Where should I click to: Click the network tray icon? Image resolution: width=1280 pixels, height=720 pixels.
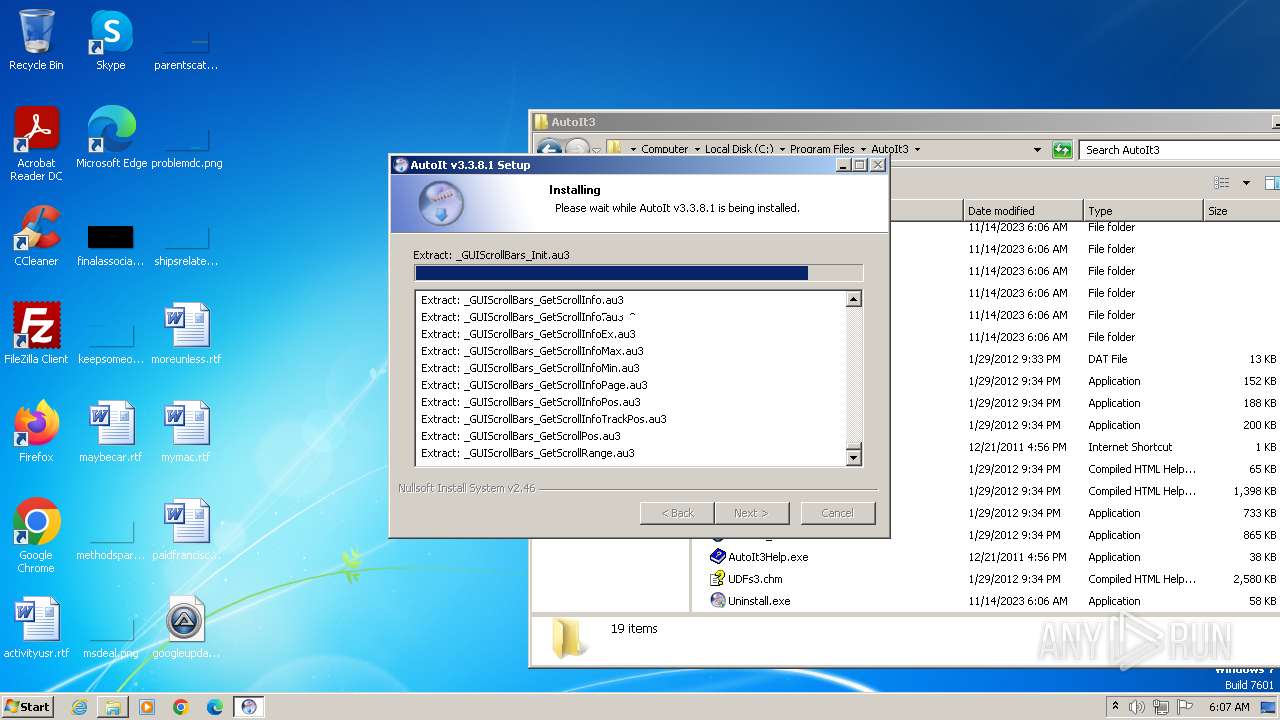pos(1159,707)
